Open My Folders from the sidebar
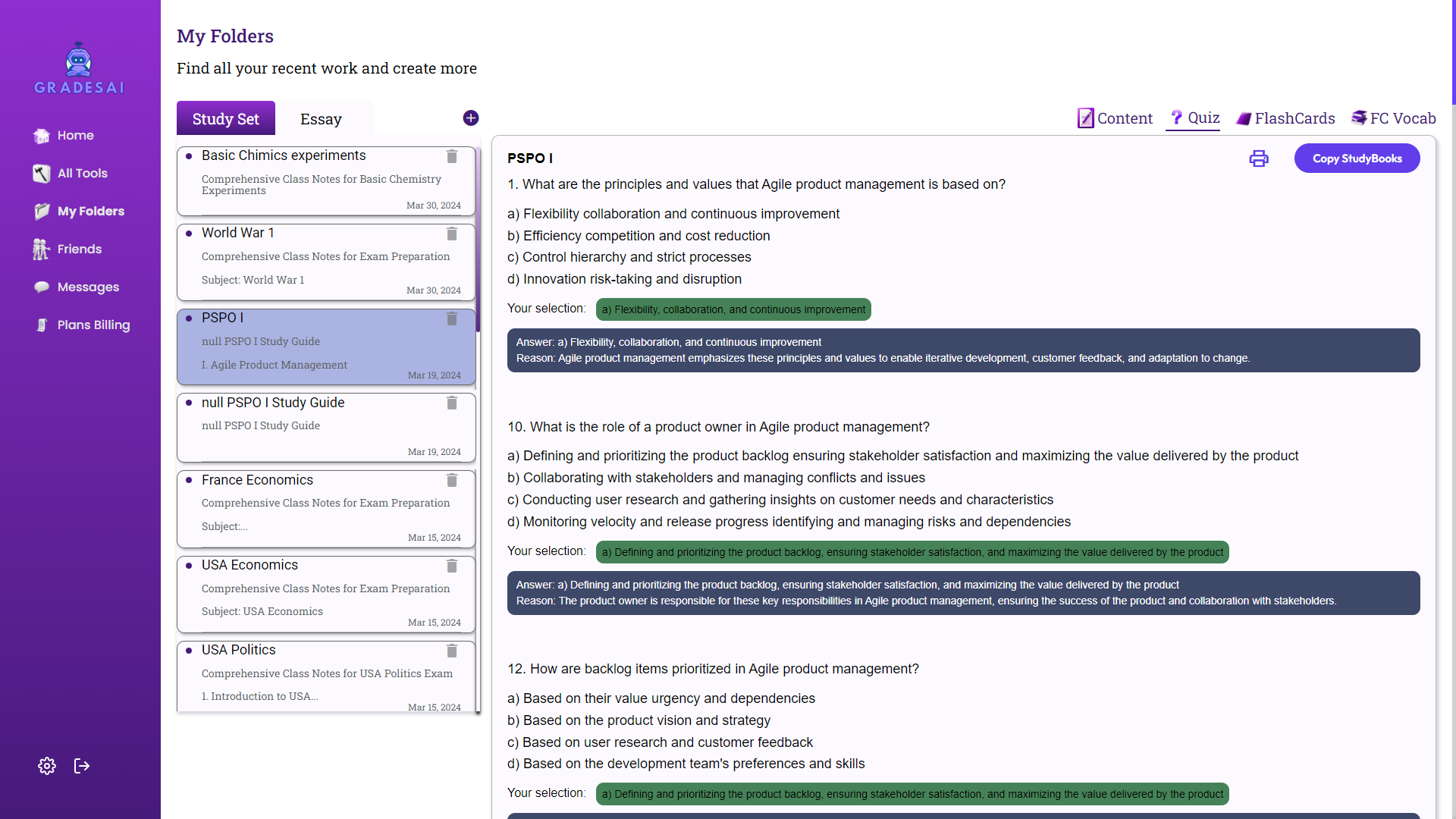1456x819 pixels. [91, 211]
